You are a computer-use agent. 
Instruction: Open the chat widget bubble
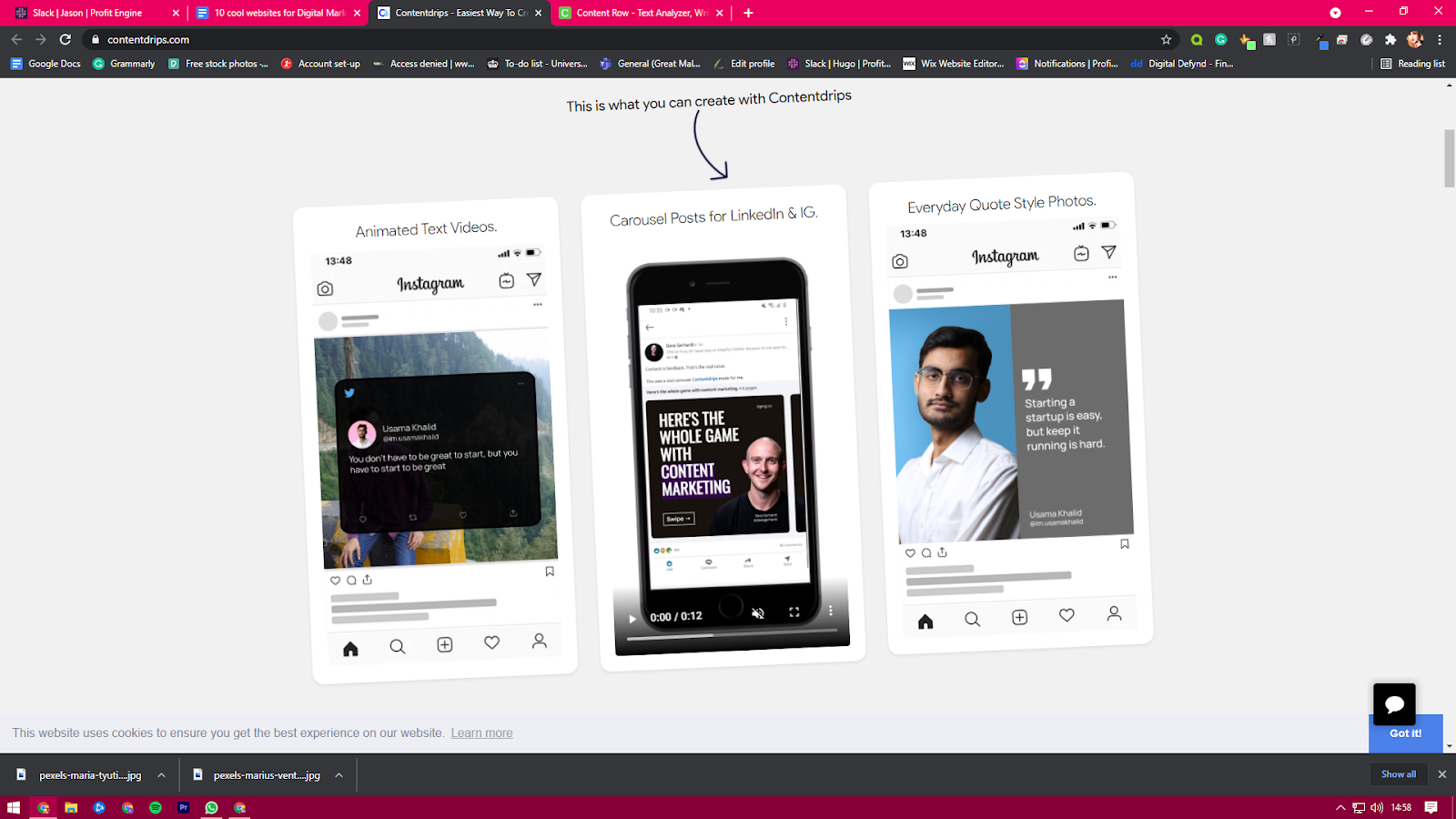1394,704
